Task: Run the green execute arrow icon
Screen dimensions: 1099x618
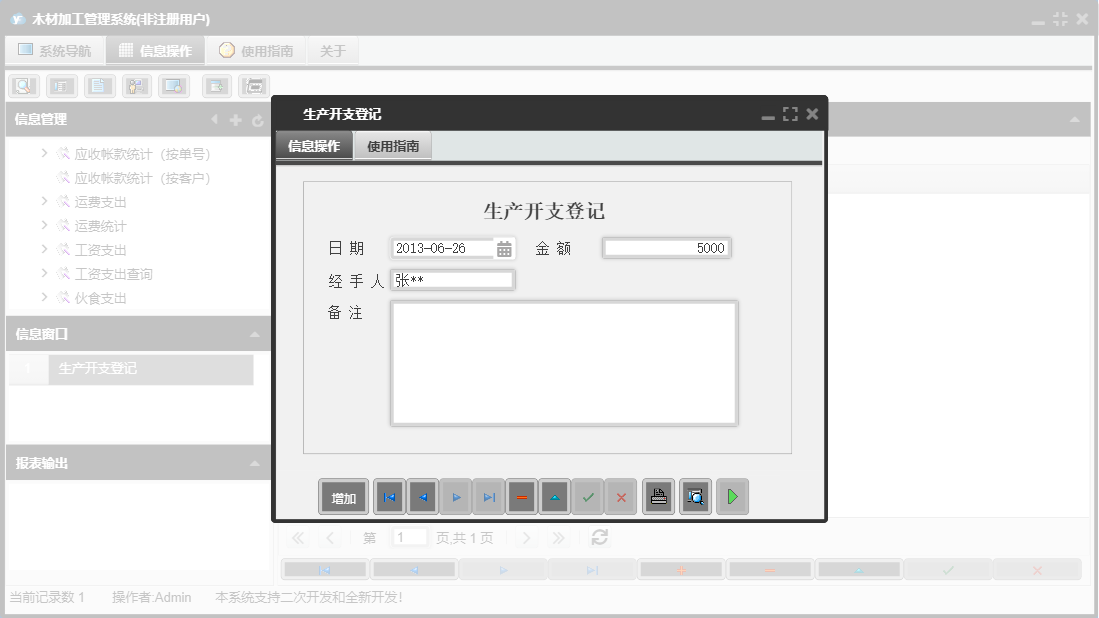Action: [732, 496]
